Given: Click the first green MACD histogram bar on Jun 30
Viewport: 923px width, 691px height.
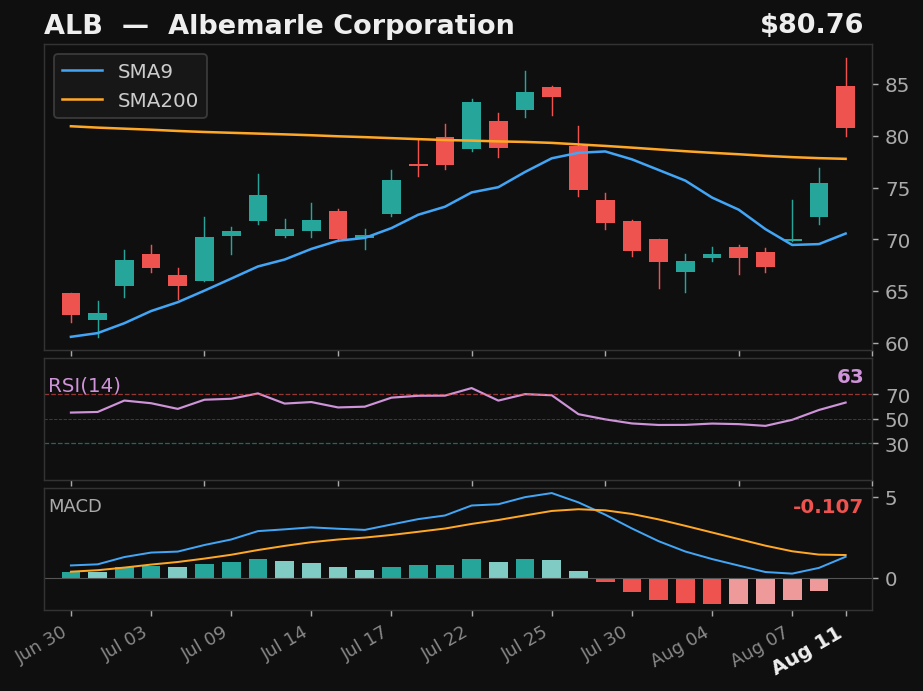Looking at the screenshot, I should click(71, 575).
